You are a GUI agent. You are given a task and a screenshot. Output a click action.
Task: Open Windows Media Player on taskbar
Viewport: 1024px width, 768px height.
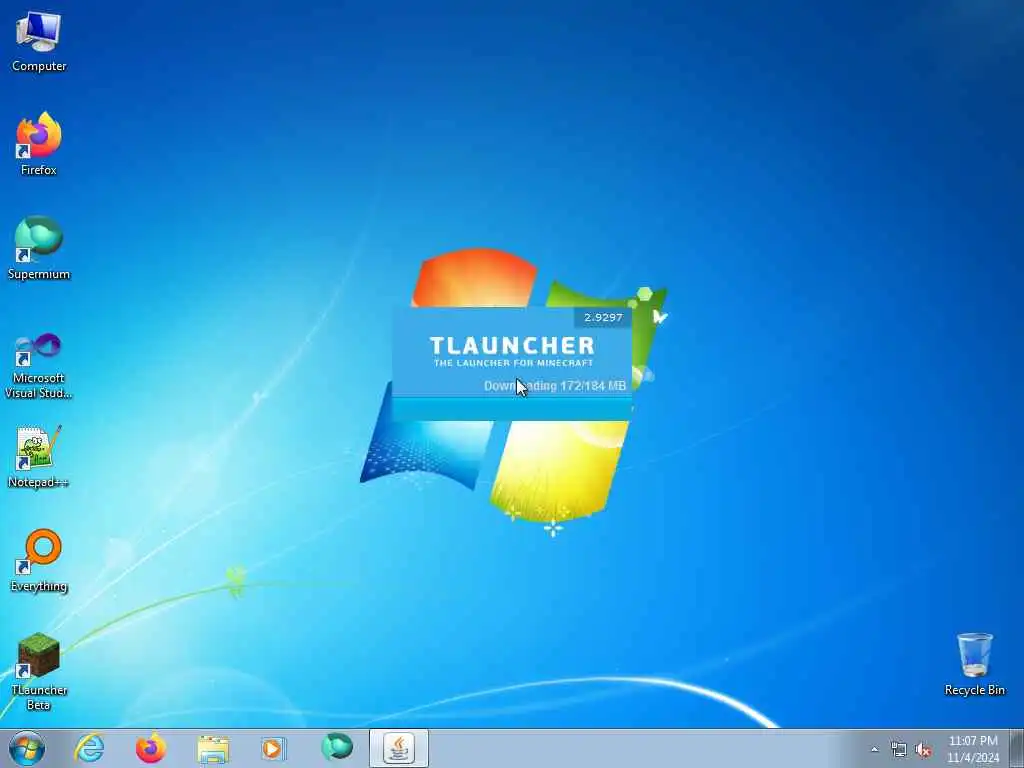click(274, 748)
